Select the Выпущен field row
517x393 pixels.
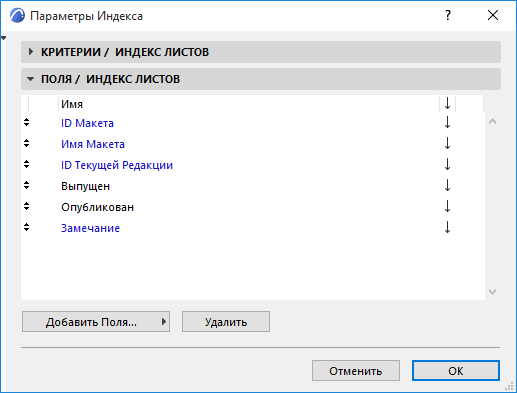point(252,186)
